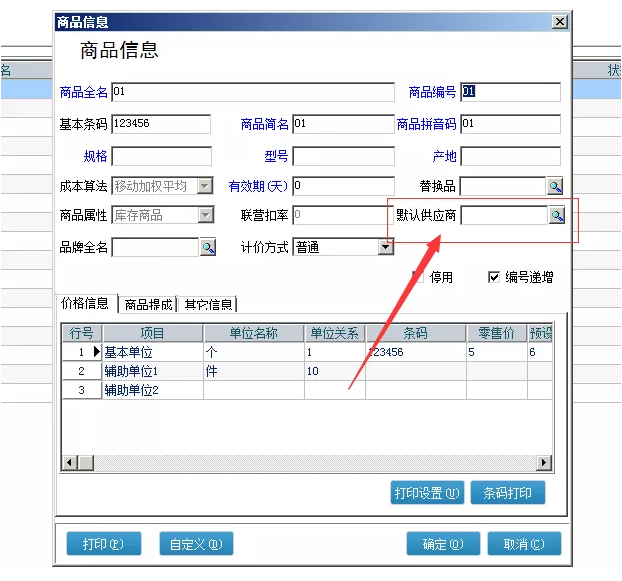Select row number 2 header cell

tap(82, 371)
